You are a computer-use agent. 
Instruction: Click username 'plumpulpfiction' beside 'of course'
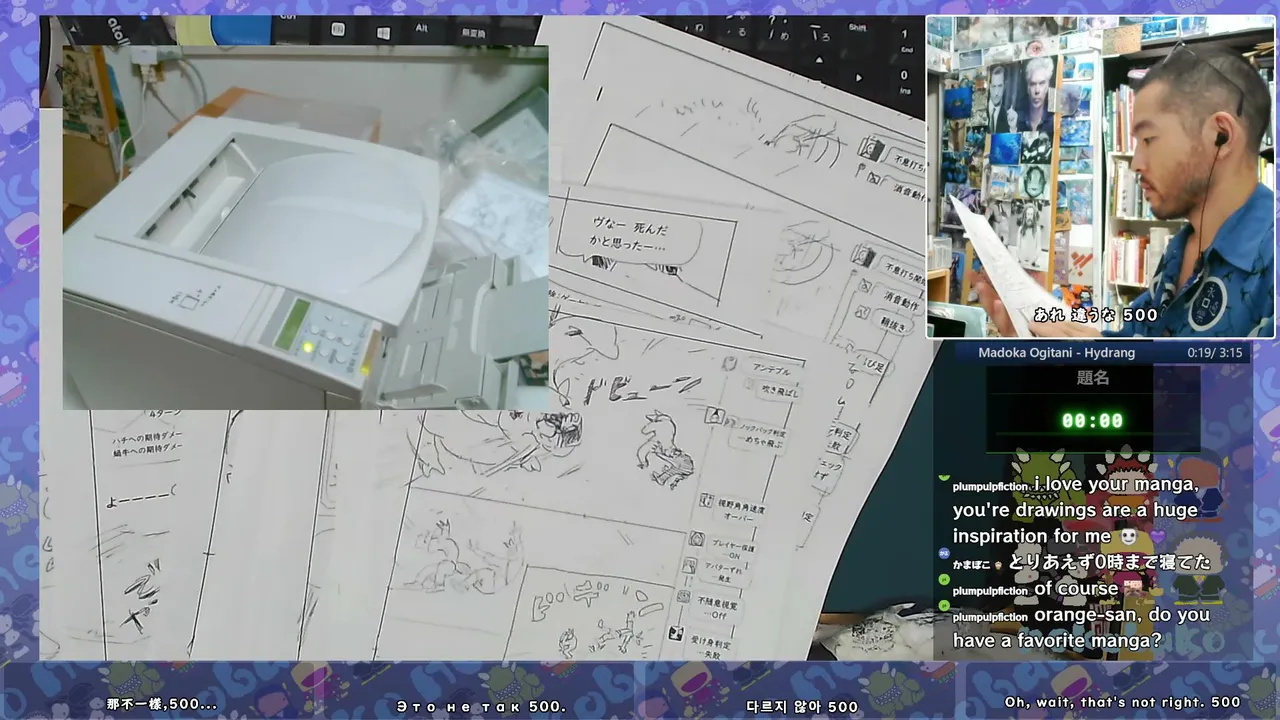coord(990,591)
